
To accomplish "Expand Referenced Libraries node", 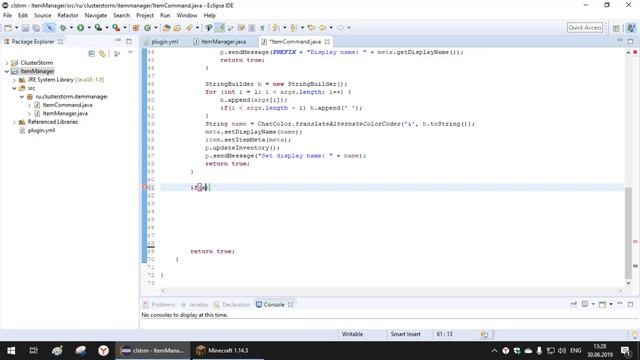I will click(x=14, y=122).
